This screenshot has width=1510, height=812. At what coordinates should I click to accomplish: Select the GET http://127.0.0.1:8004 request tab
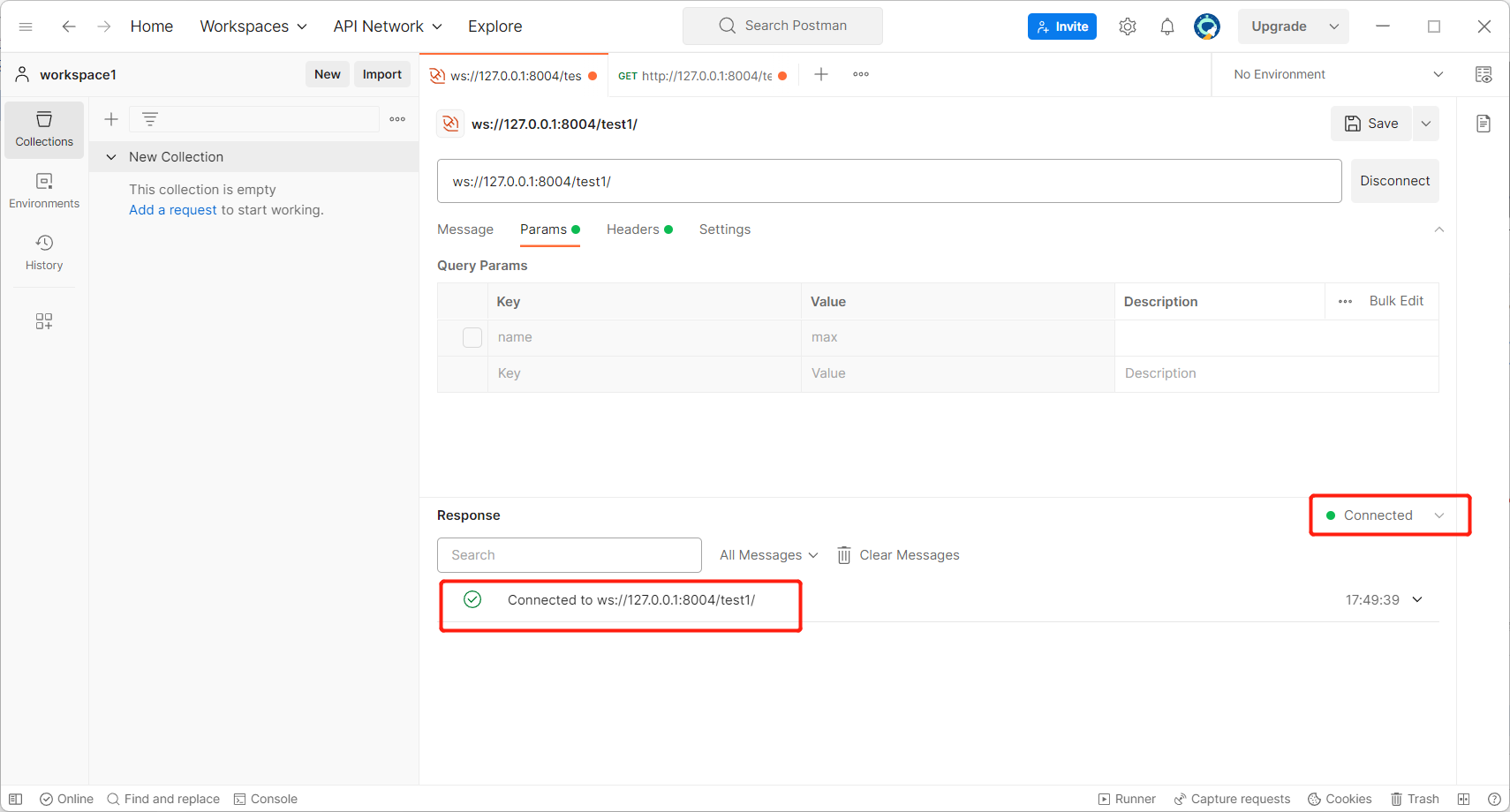702,75
